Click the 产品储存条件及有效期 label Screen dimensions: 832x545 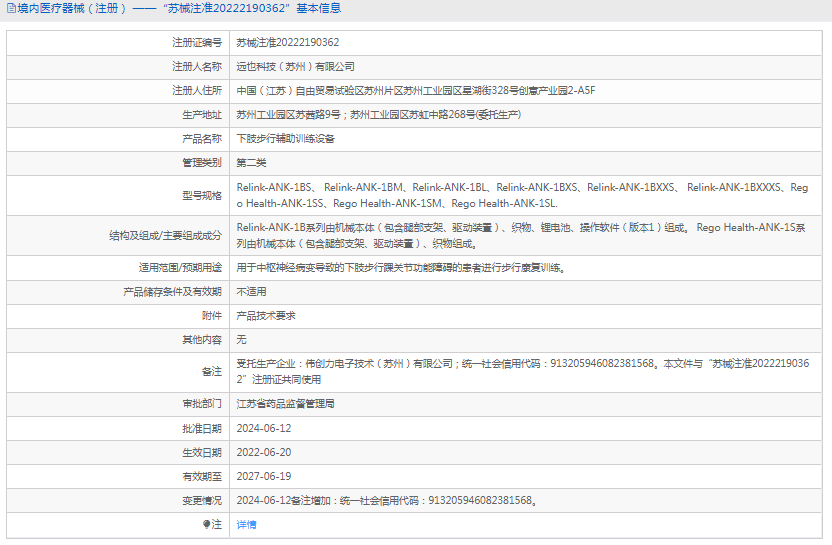(x=172, y=291)
